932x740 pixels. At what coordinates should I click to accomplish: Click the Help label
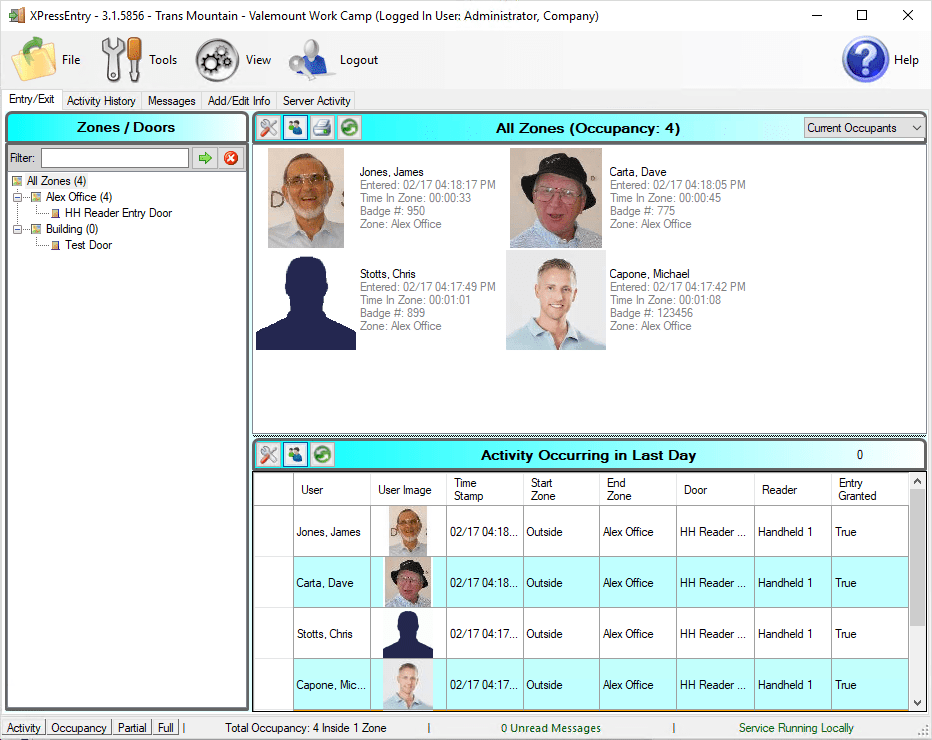906,59
